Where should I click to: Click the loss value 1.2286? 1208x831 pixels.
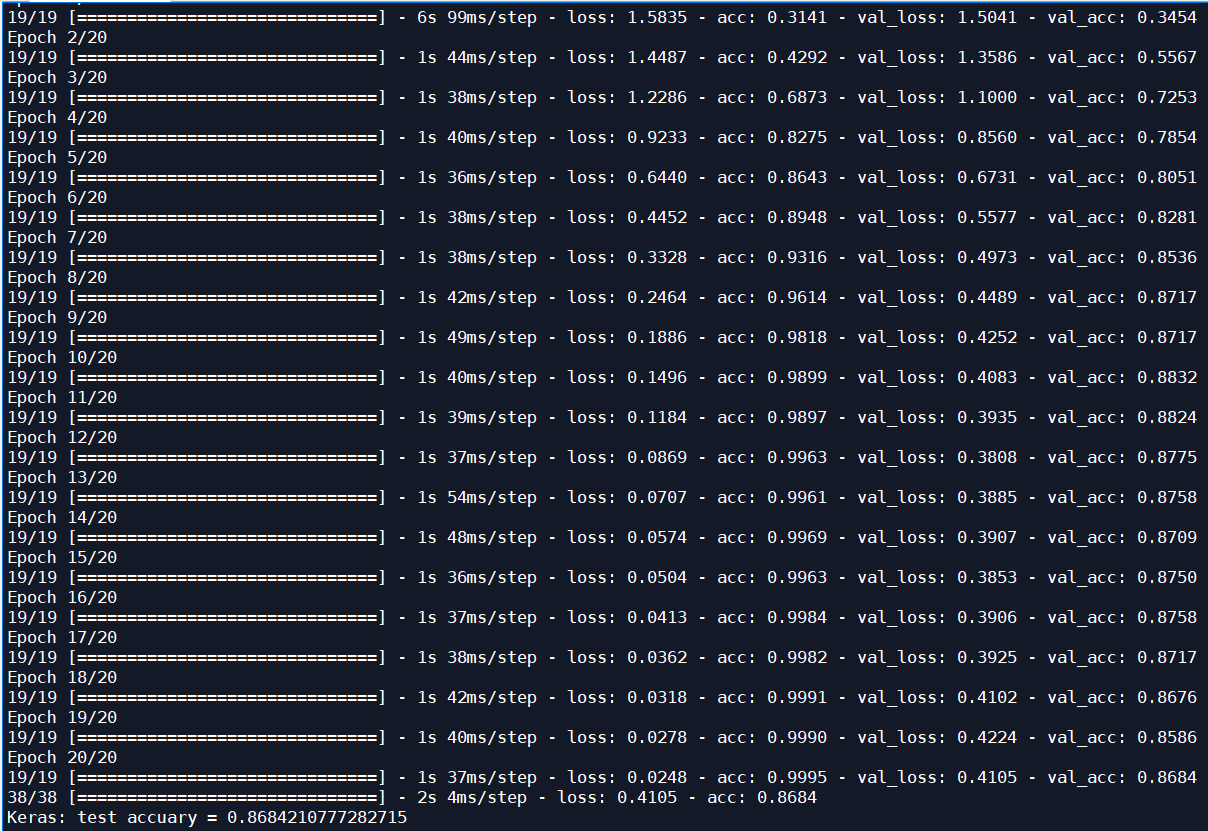(x=657, y=97)
